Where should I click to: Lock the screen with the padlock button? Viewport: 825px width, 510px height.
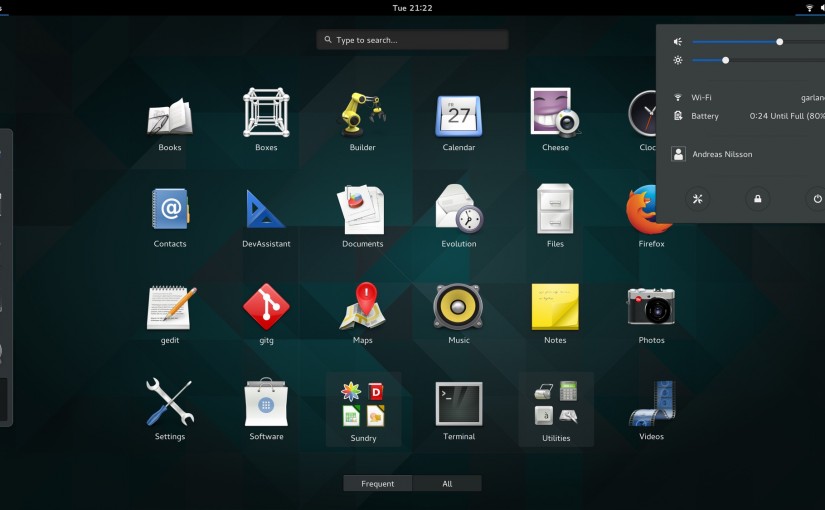point(757,198)
